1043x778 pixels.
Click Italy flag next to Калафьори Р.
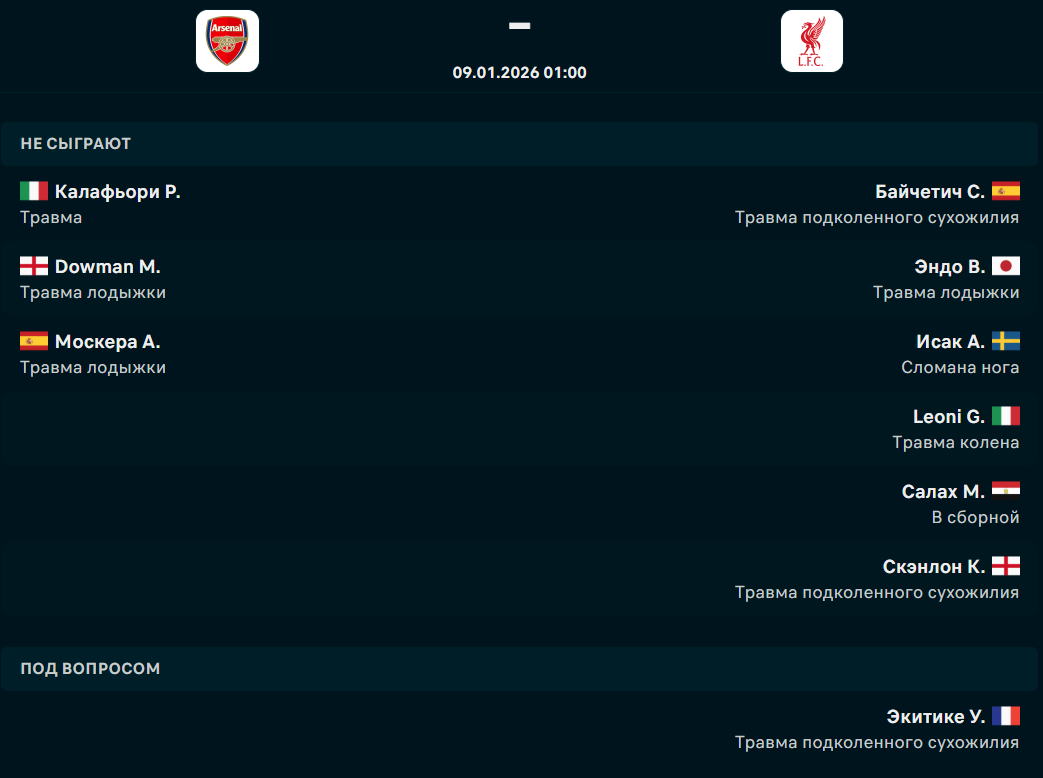click(x=34, y=191)
